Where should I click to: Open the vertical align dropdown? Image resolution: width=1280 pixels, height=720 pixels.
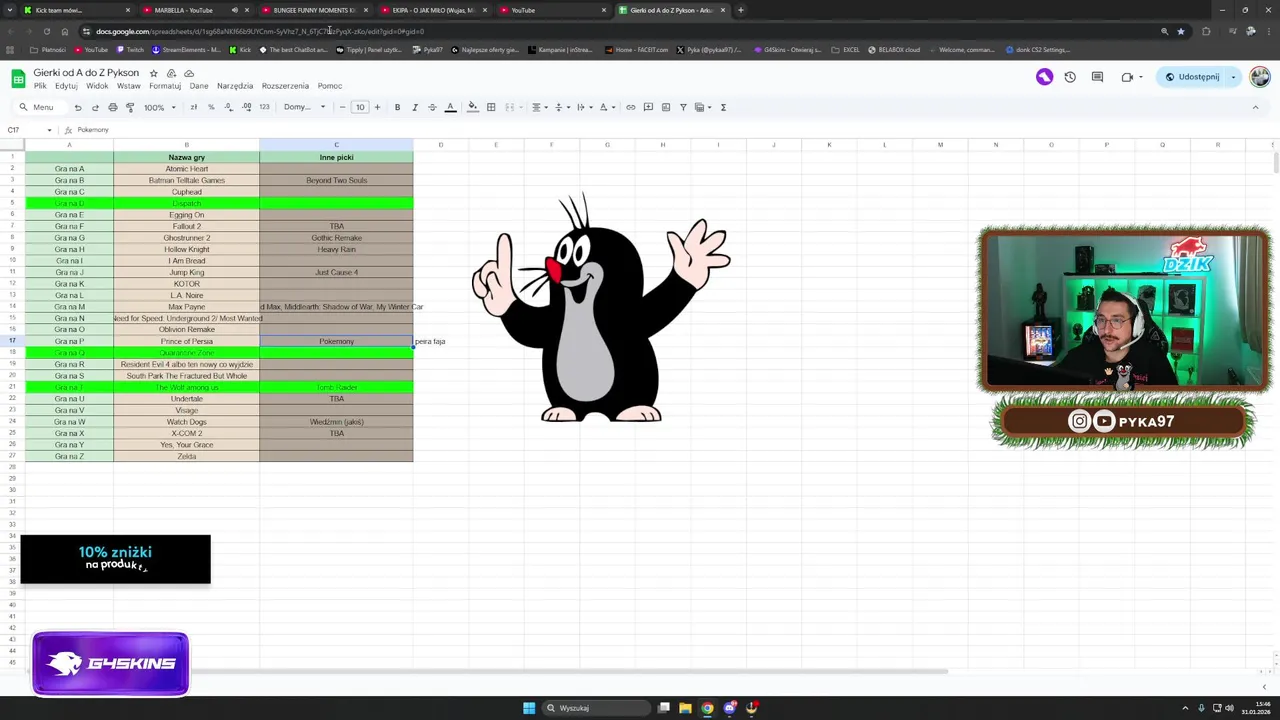(x=560, y=107)
